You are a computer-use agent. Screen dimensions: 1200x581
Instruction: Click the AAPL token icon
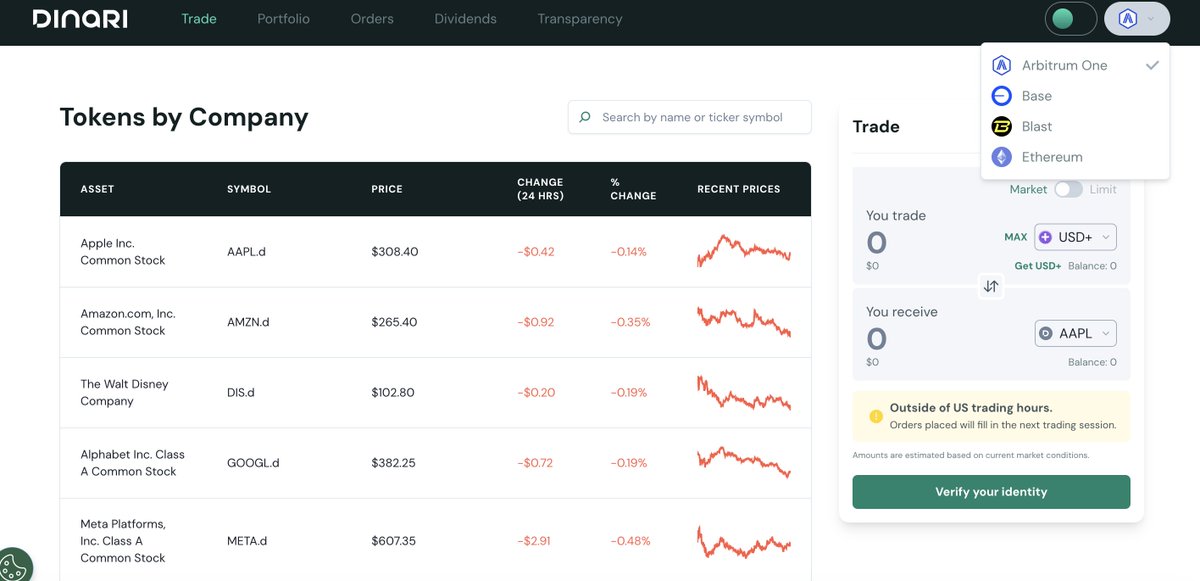click(1046, 333)
